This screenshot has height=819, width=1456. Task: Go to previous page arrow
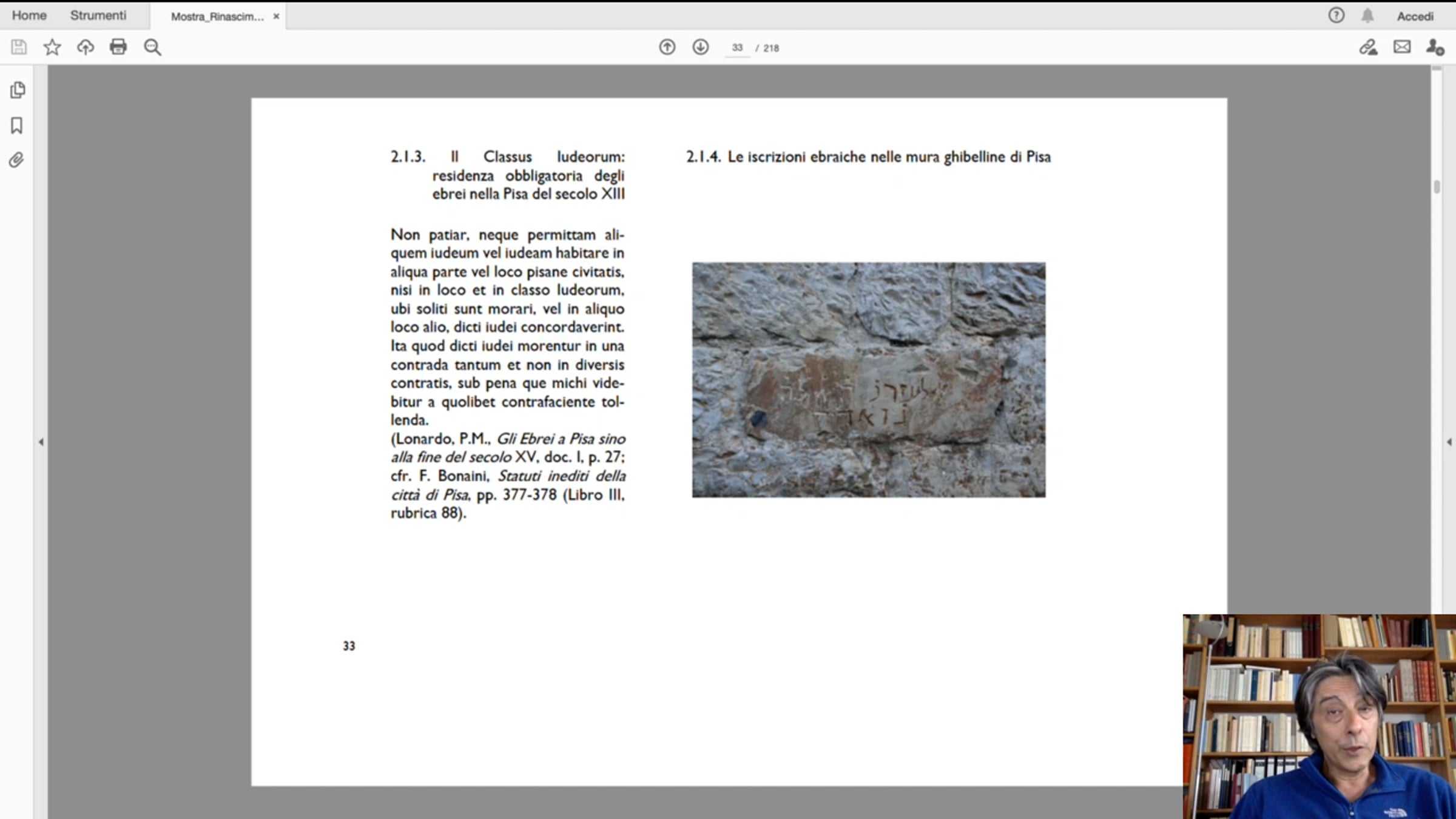tap(667, 47)
